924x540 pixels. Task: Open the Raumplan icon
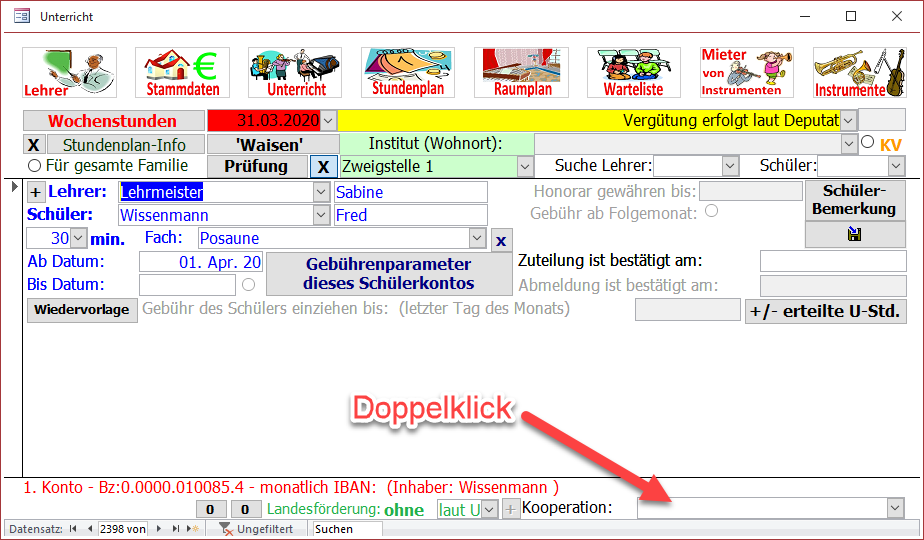pos(521,72)
